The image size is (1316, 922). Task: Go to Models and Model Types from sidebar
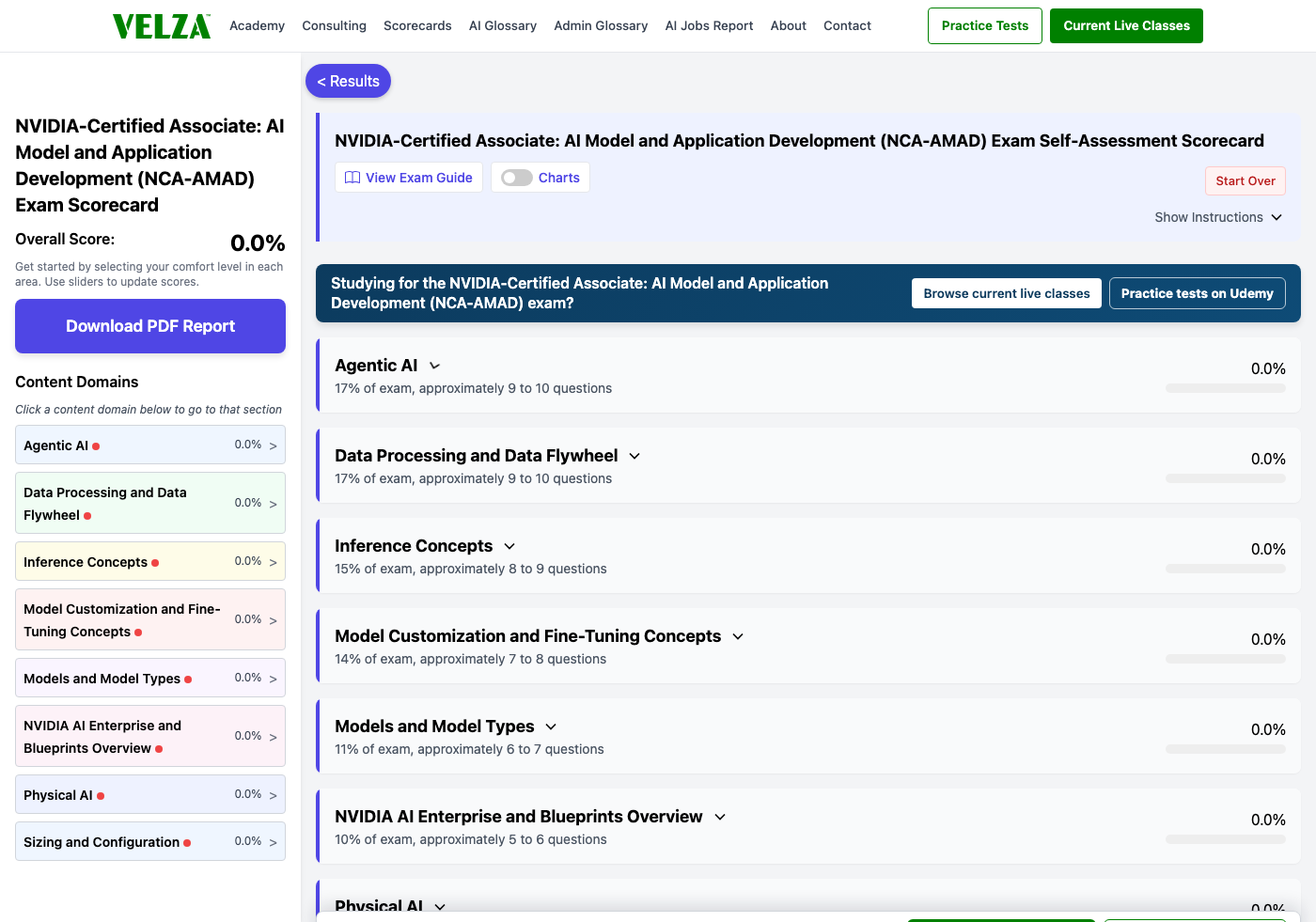tap(150, 678)
